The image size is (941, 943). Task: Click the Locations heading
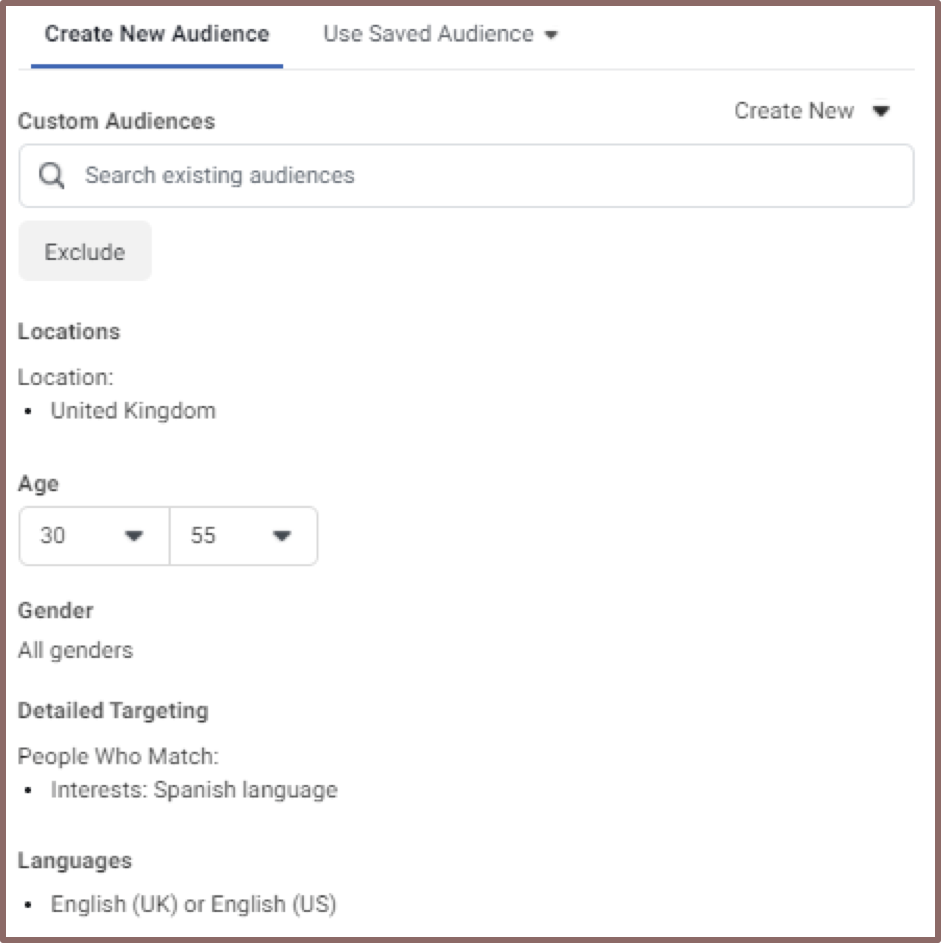click(x=69, y=331)
